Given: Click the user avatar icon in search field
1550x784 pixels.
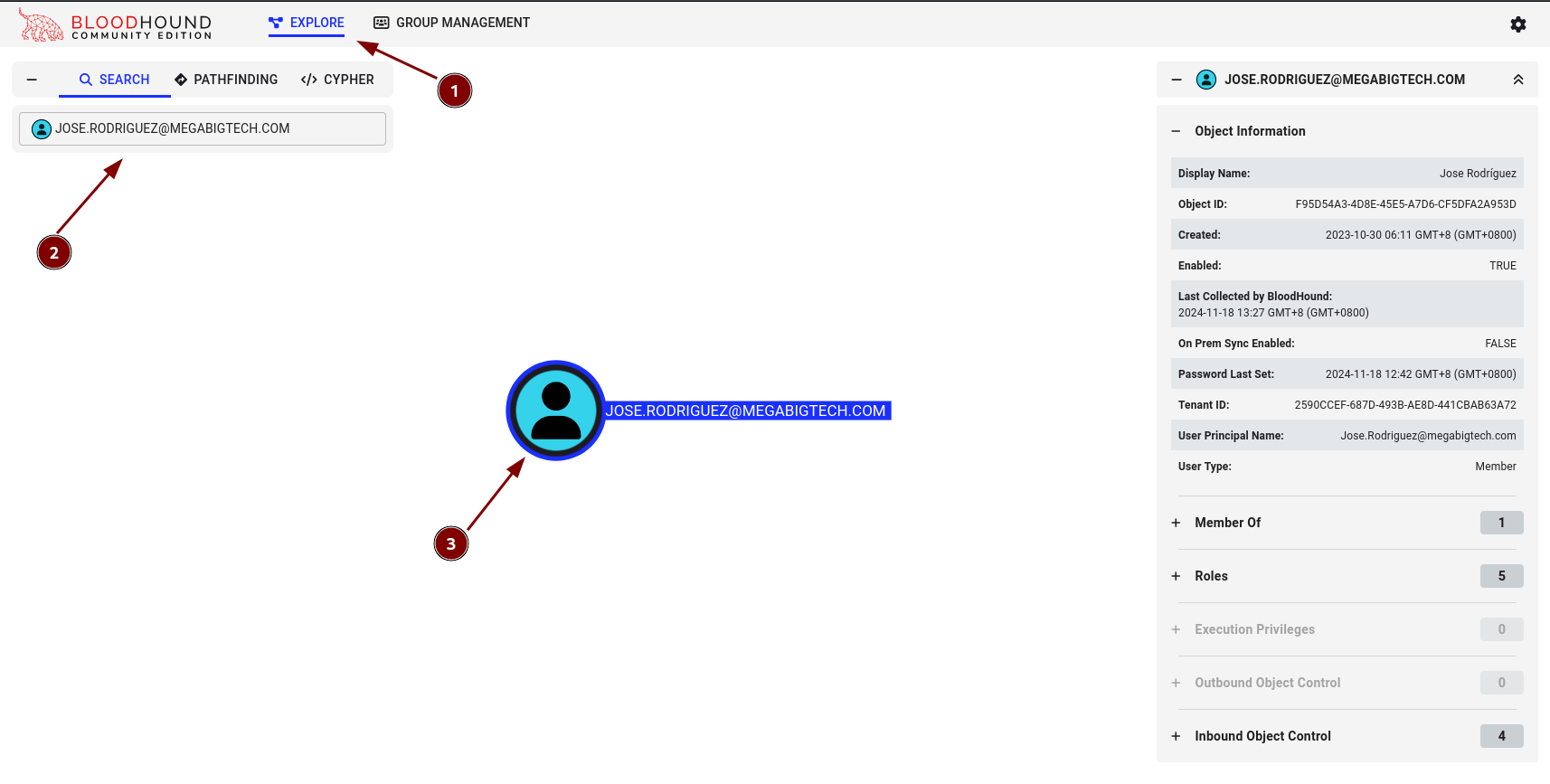Looking at the screenshot, I should tap(42, 129).
